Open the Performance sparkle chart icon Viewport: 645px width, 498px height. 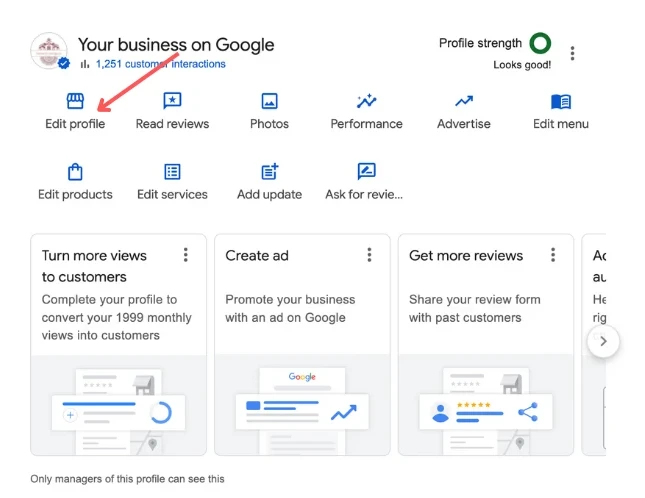[367, 101]
